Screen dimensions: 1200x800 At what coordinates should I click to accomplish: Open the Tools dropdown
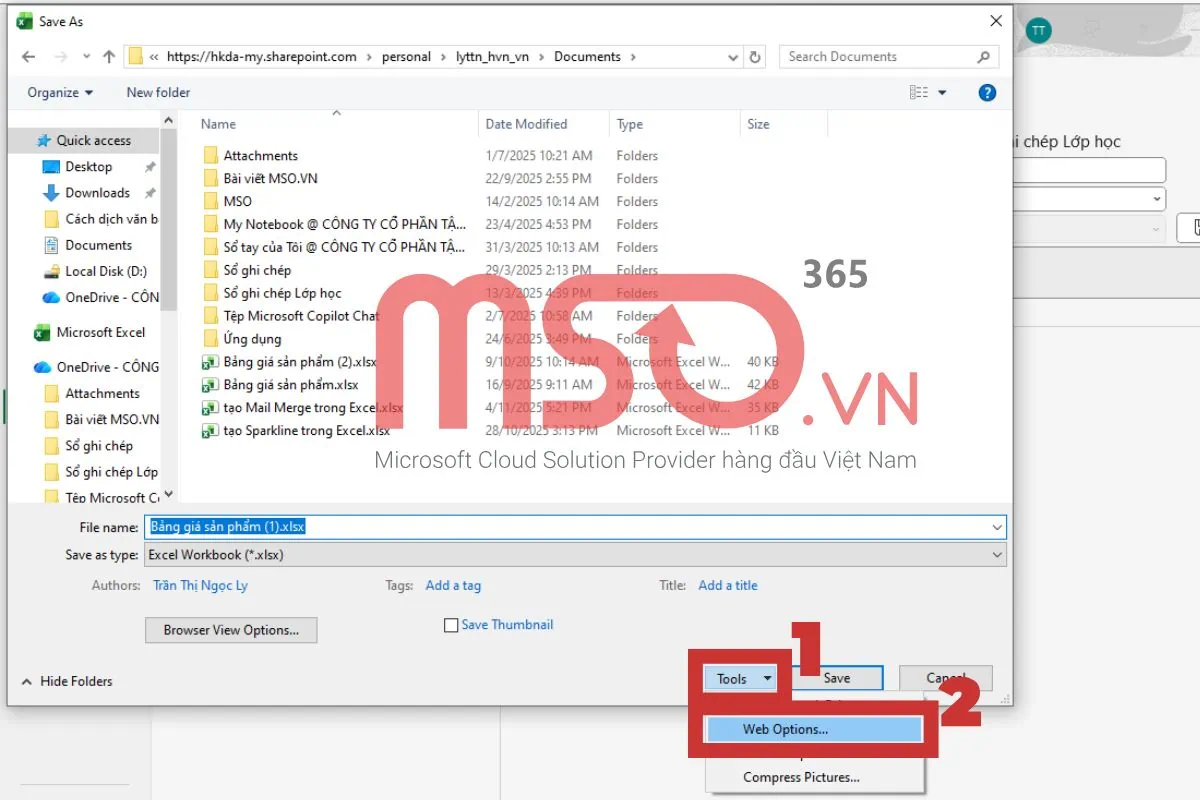point(740,678)
